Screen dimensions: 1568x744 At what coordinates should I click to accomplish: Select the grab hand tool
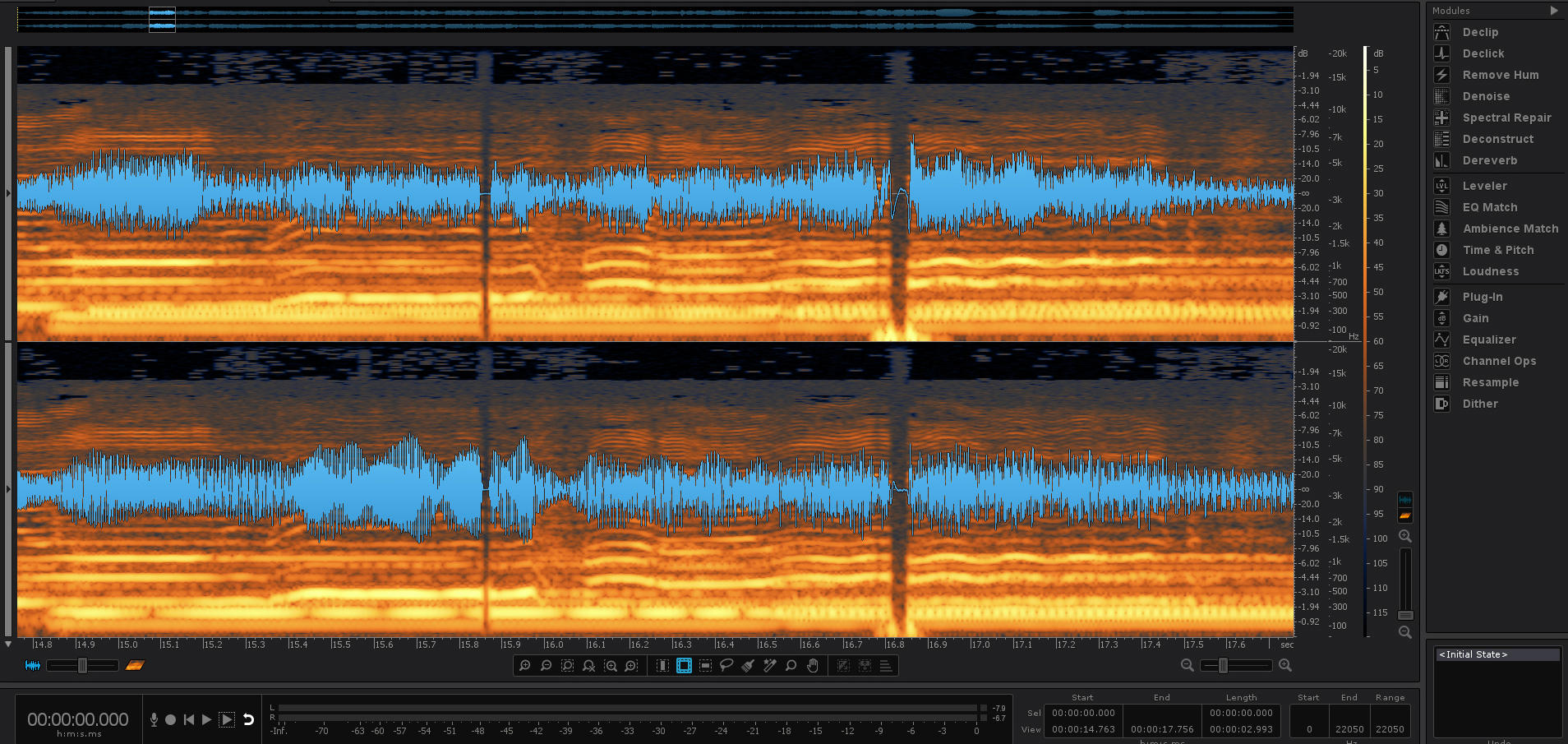coord(813,666)
